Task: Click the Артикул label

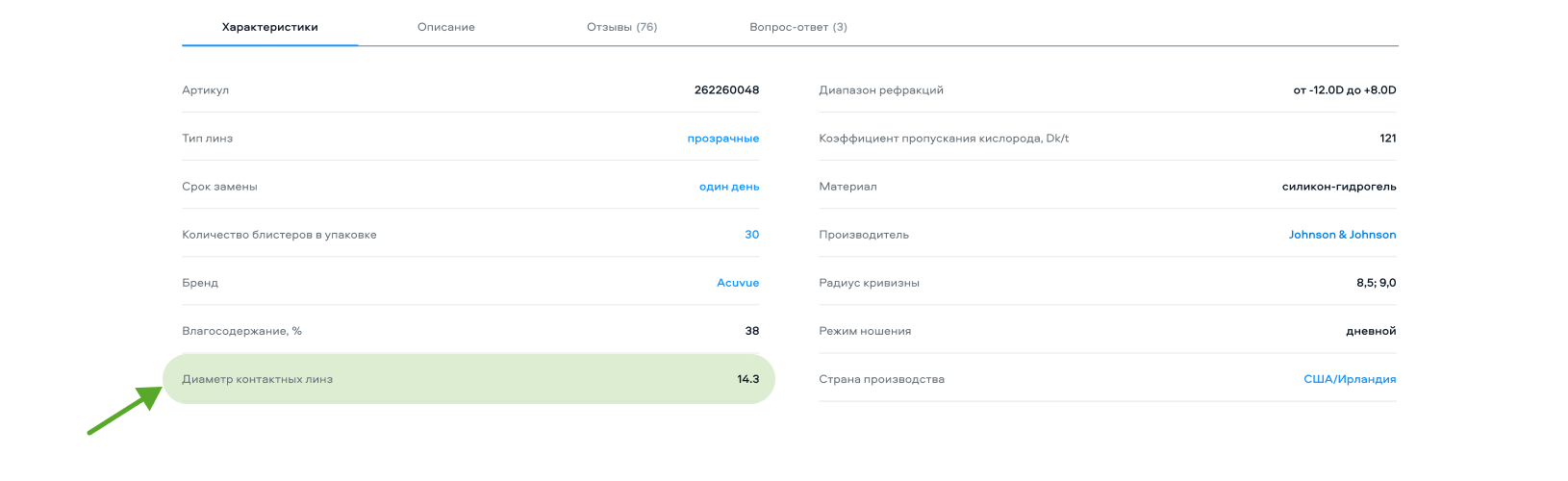Action: click(206, 90)
